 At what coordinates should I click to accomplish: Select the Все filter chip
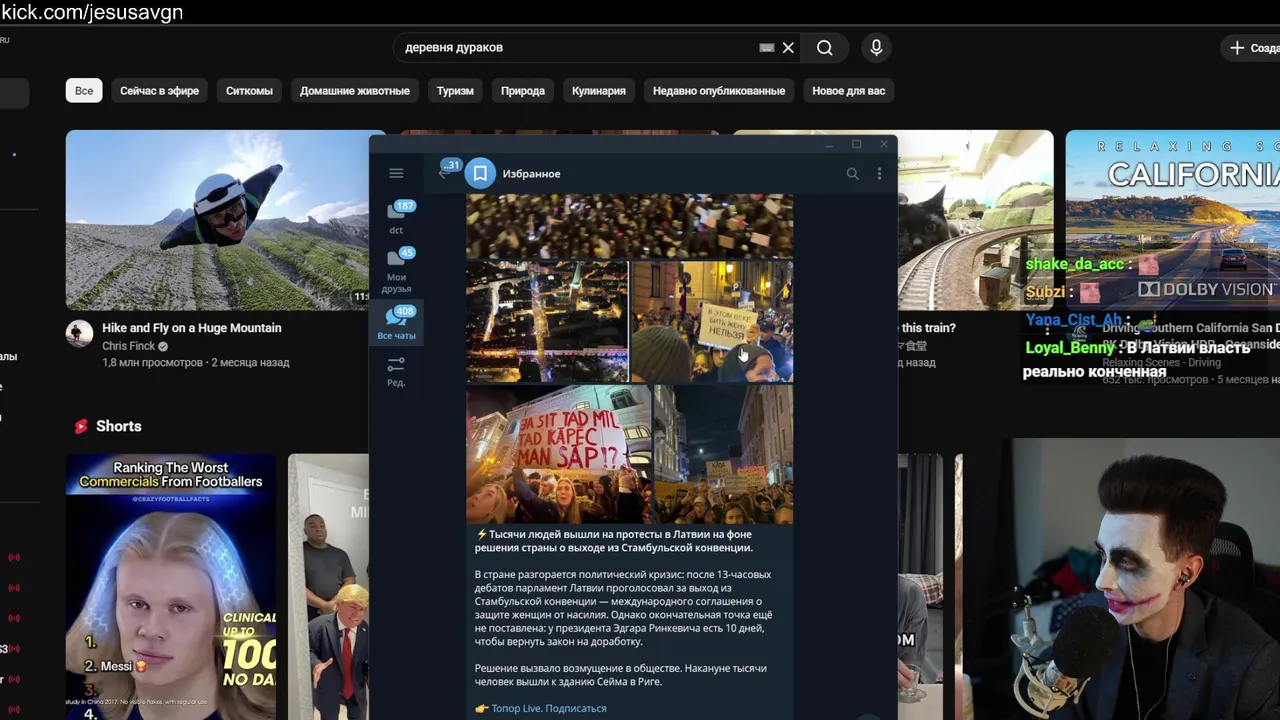coord(84,91)
